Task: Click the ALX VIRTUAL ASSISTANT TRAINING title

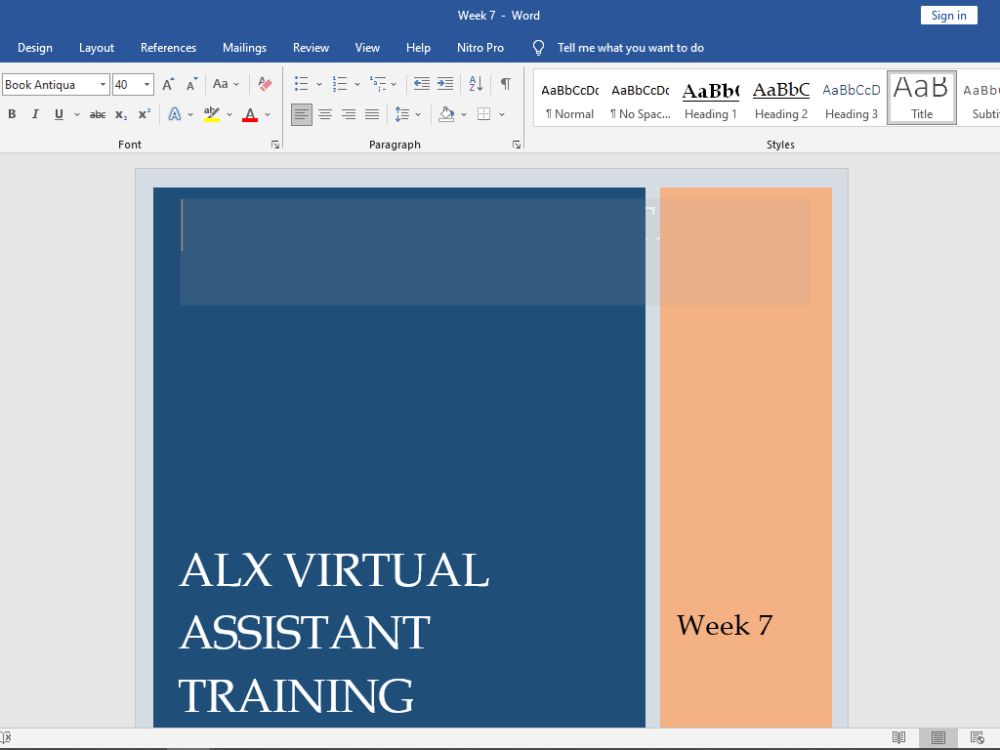Action: [334, 632]
